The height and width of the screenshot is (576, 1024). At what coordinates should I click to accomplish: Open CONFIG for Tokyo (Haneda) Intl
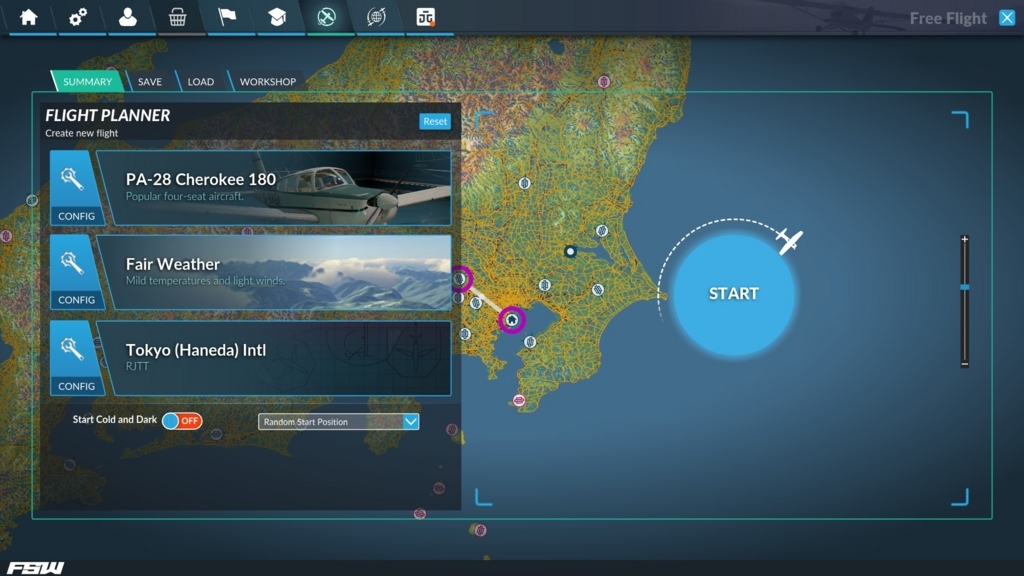click(76, 358)
